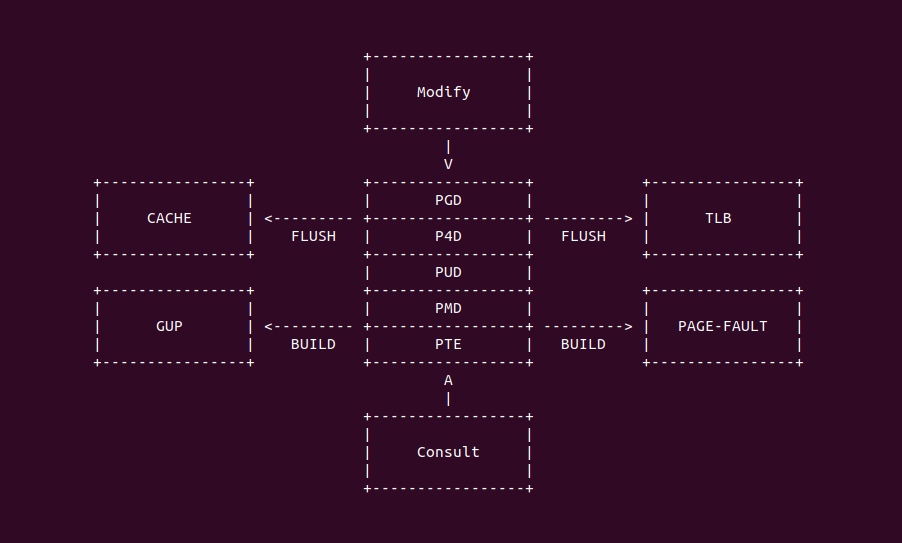Click the dashed arrow pointing to GUP

[308, 326]
